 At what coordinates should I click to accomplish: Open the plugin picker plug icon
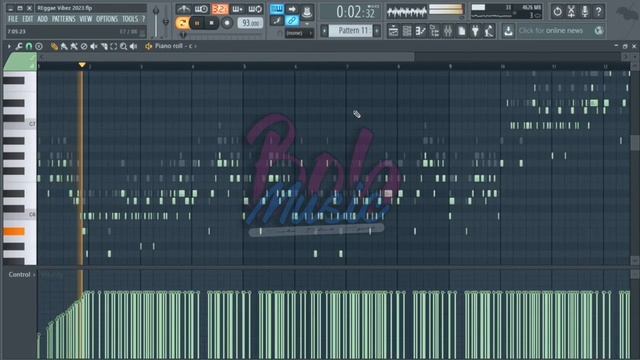click(475, 31)
